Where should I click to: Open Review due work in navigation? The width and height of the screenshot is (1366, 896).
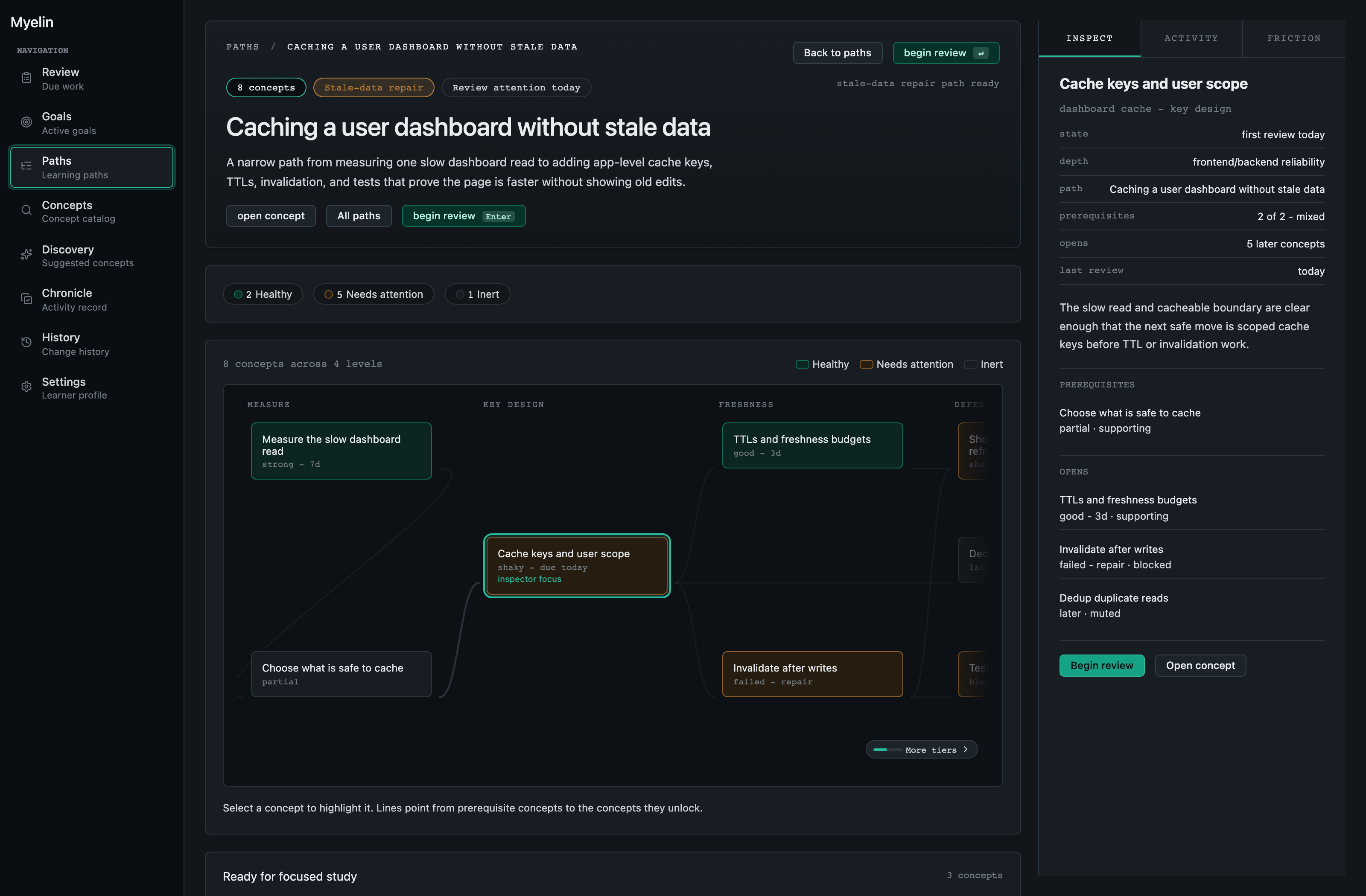(x=92, y=79)
